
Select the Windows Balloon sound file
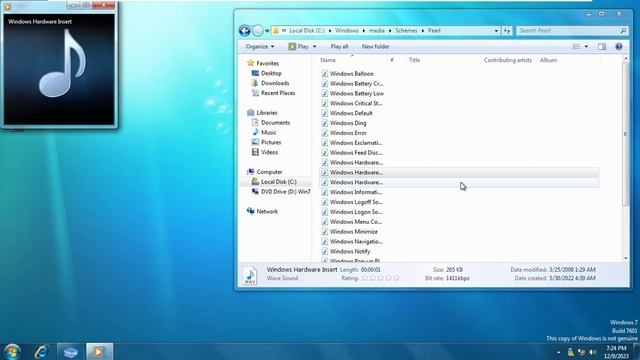351,73
